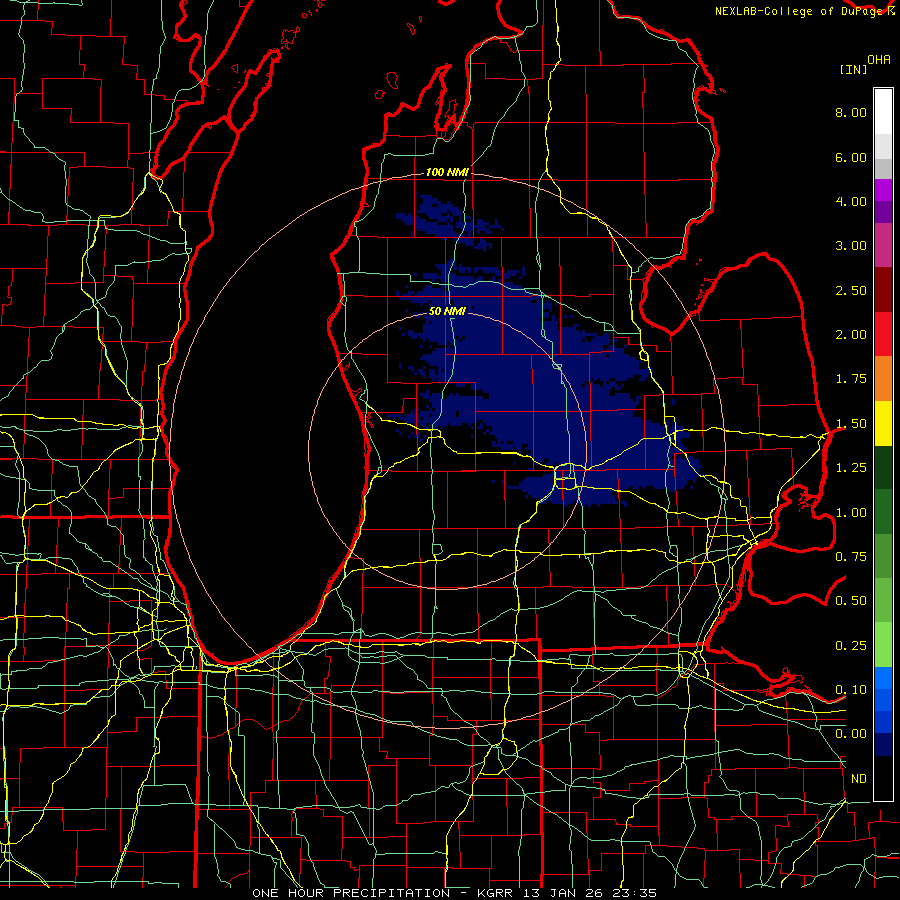This screenshot has width=900, height=900.
Task: Click the 'OHA' product label
Action: [x=879, y=60]
